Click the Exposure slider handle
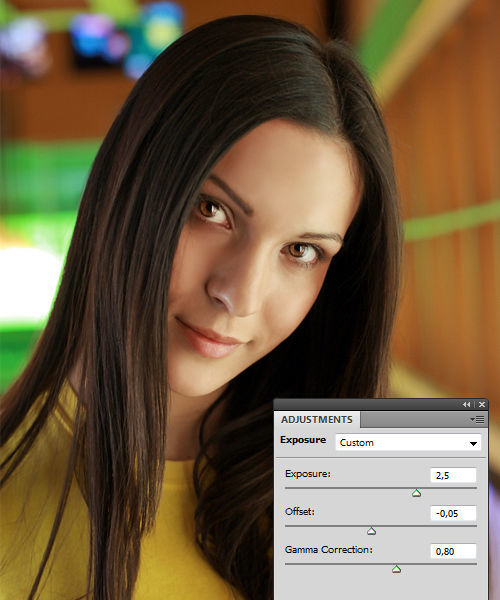 tap(417, 493)
